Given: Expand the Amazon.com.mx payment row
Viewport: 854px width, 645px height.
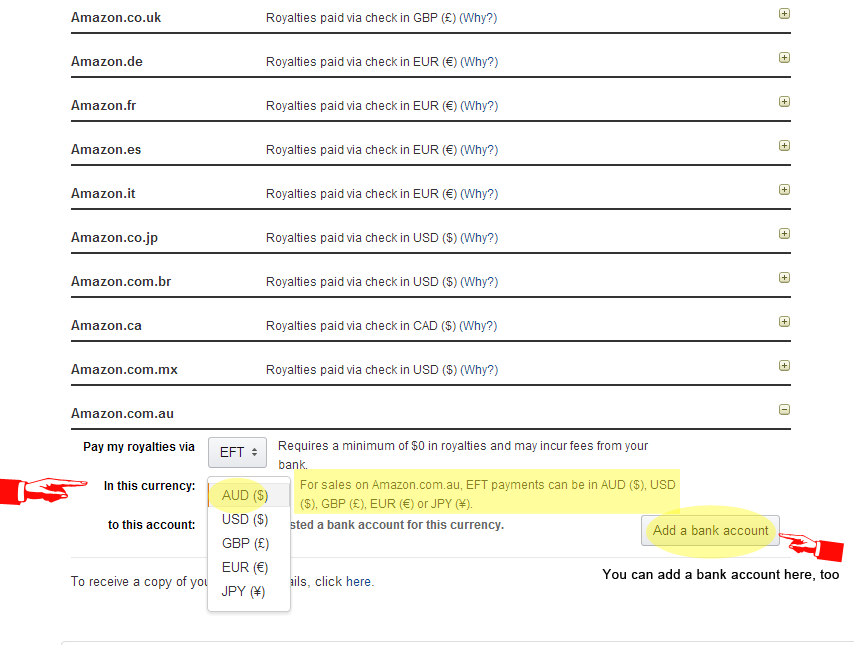Looking at the screenshot, I should click(x=784, y=366).
